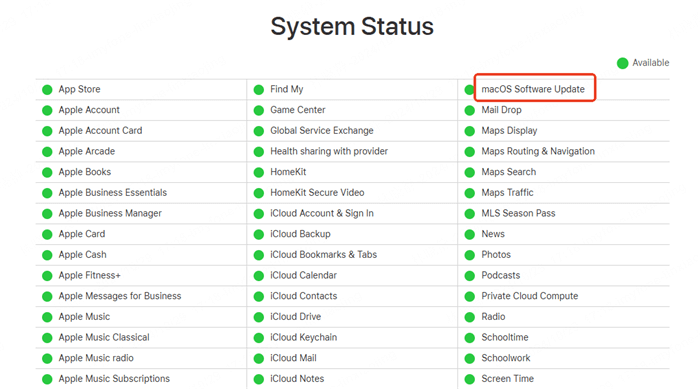
Task: Select the Schoolwork entry
Action: (506, 358)
